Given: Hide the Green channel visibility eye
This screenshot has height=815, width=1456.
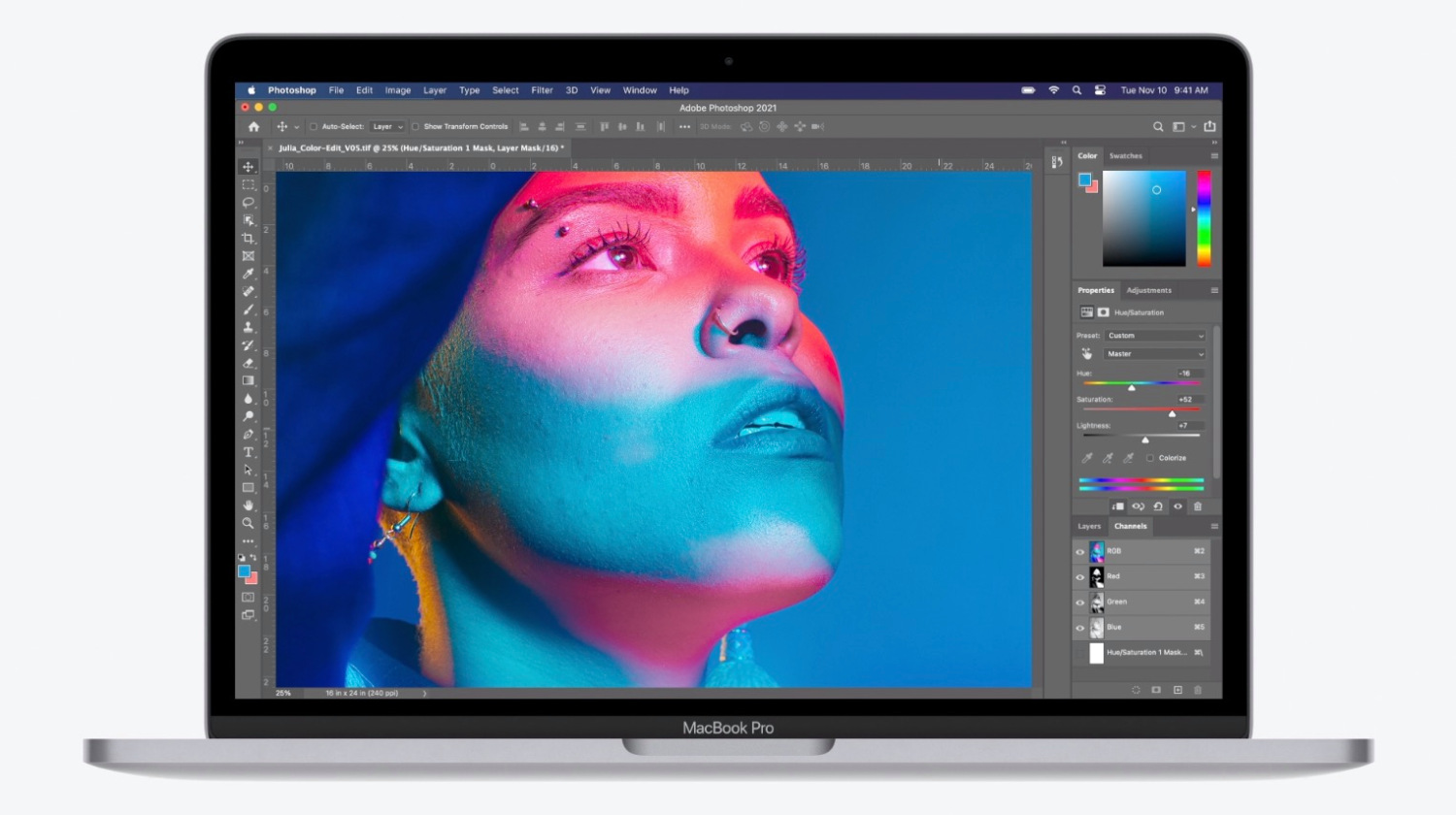Looking at the screenshot, I should point(1079,603).
